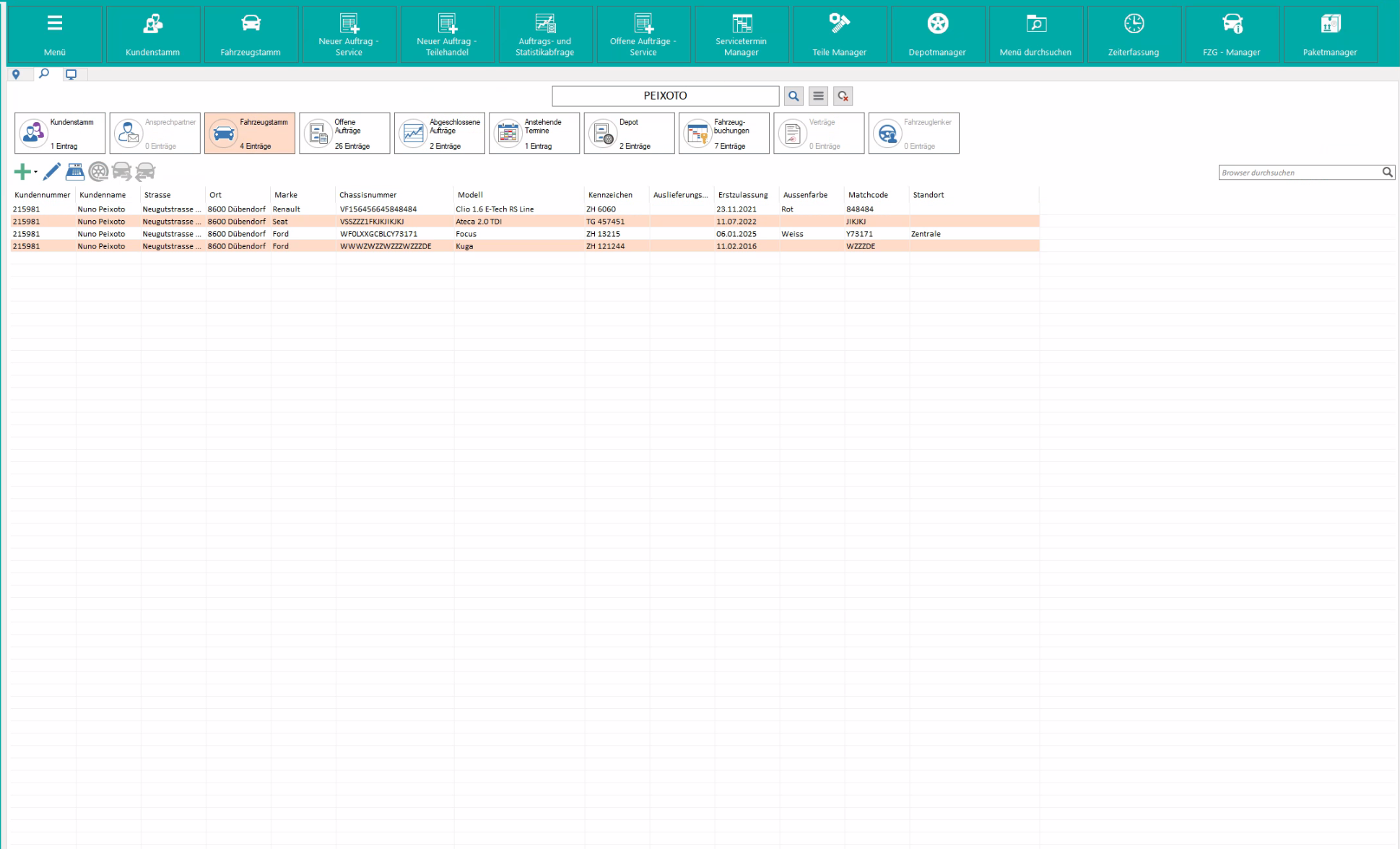Click the cash register icon
This screenshot has height=849, width=1400.
point(75,172)
